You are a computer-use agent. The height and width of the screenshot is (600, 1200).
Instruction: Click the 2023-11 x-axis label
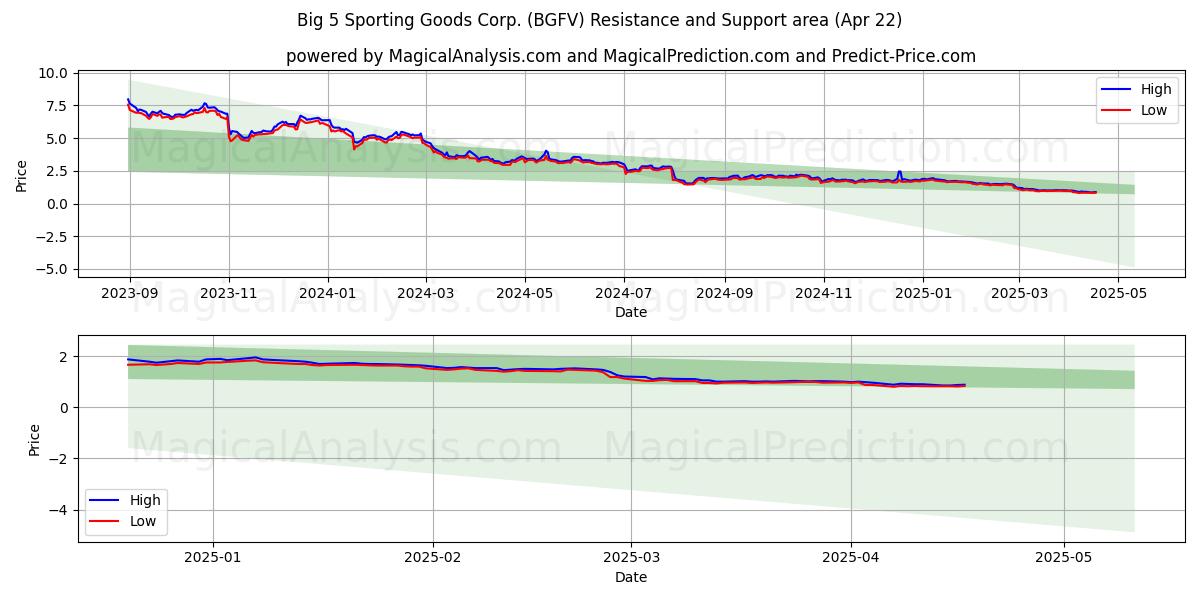tap(229, 295)
